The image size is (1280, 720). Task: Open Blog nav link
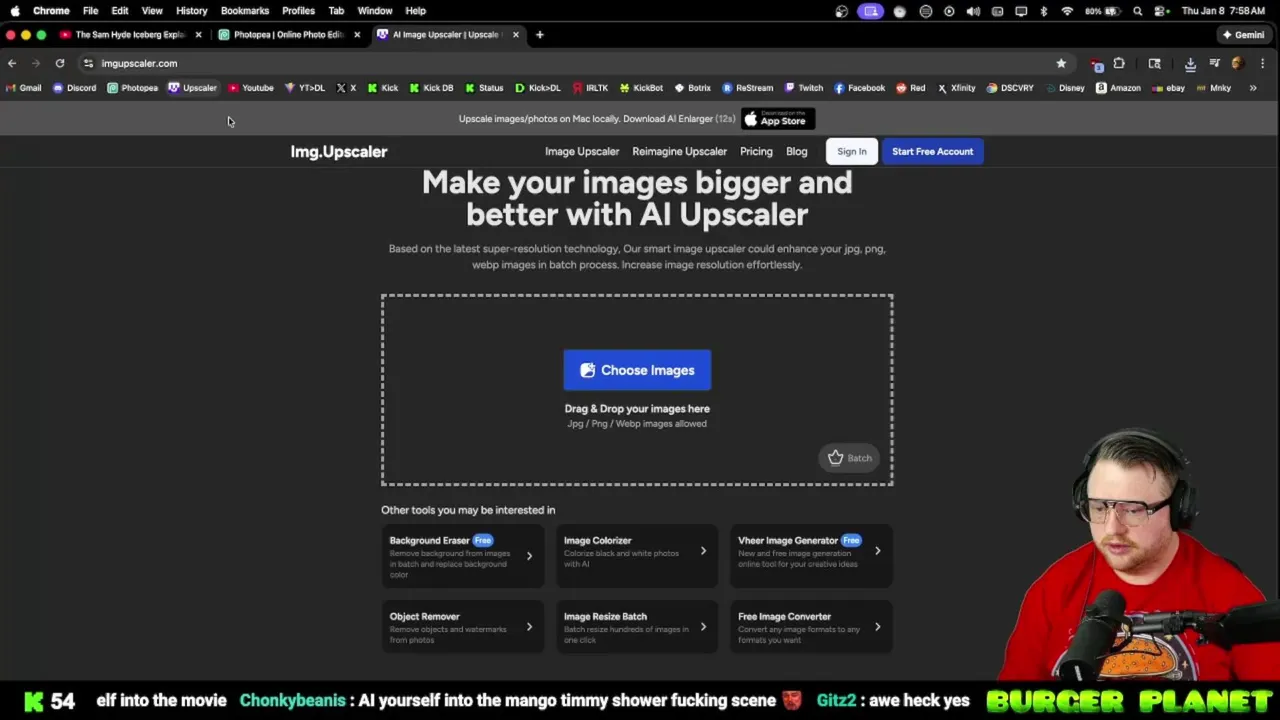click(x=796, y=151)
